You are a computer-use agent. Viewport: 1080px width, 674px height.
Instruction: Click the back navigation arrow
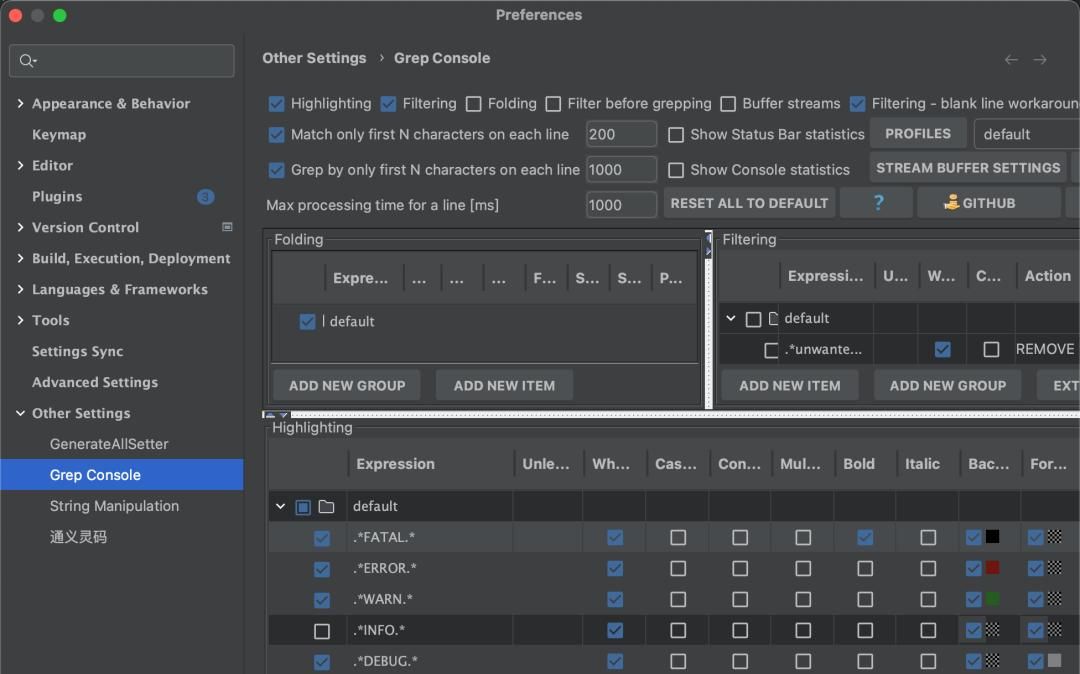tap(1011, 59)
